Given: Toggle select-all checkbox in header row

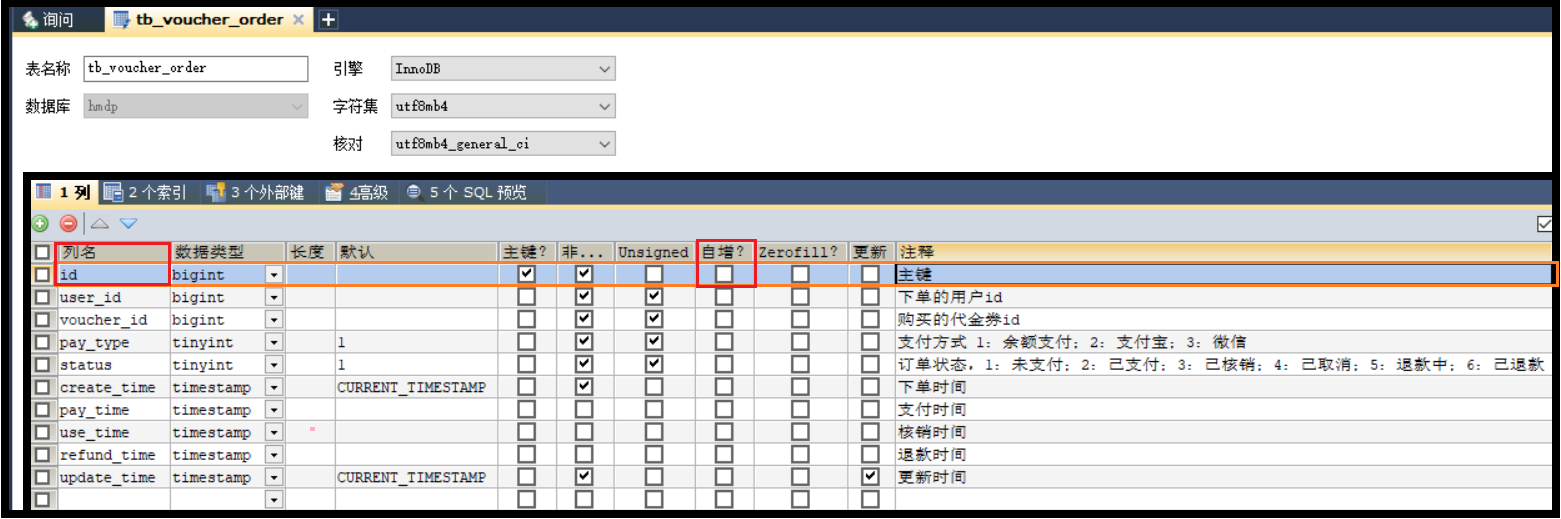Looking at the screenshot, I should [42, 252].
